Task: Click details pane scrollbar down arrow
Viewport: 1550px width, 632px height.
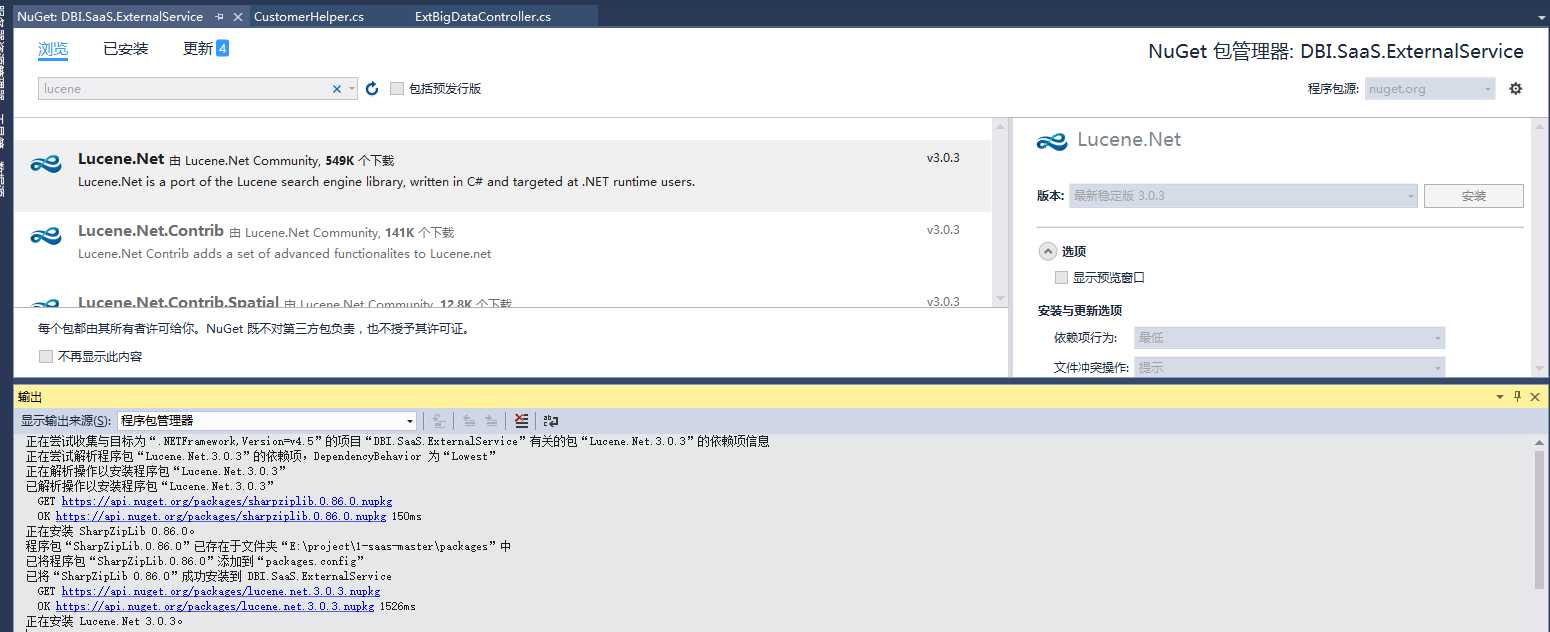Action: pyautogui.click(x=1539, y=369)
